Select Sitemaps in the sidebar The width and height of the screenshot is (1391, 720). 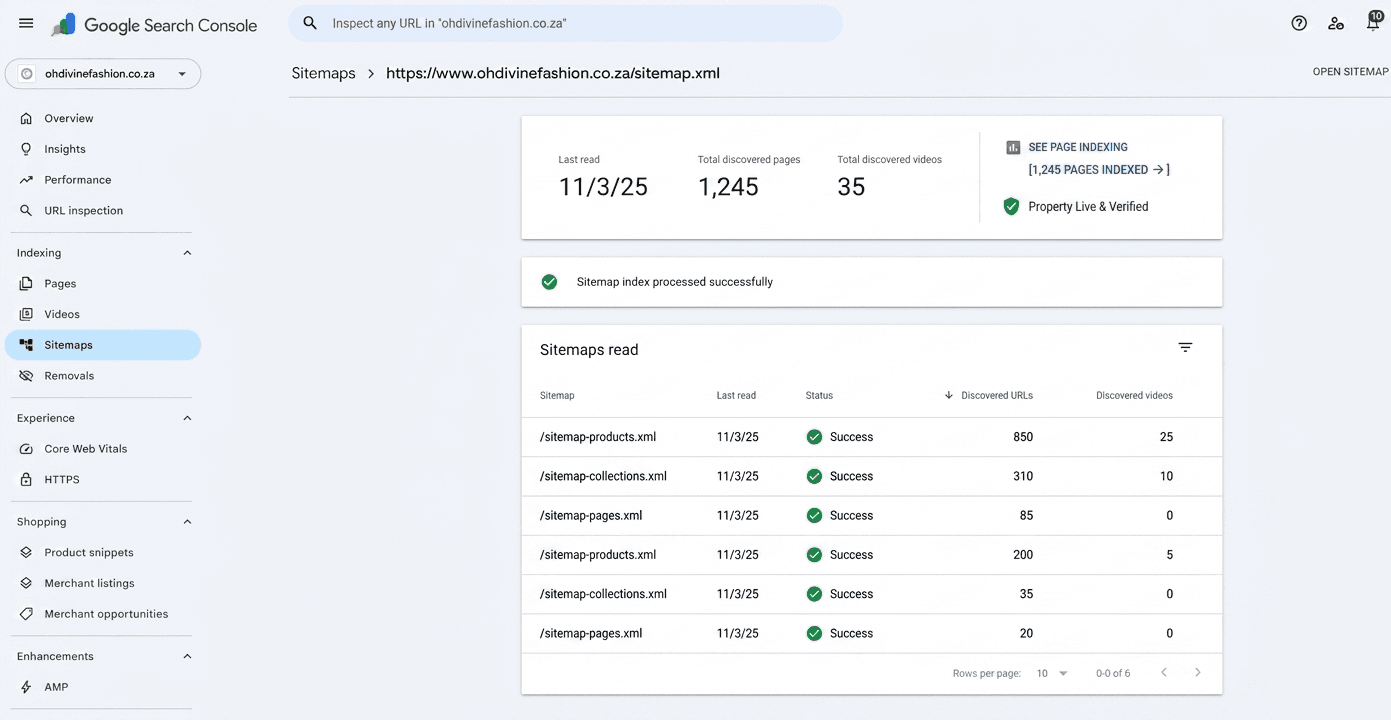[x=103, y=345]
